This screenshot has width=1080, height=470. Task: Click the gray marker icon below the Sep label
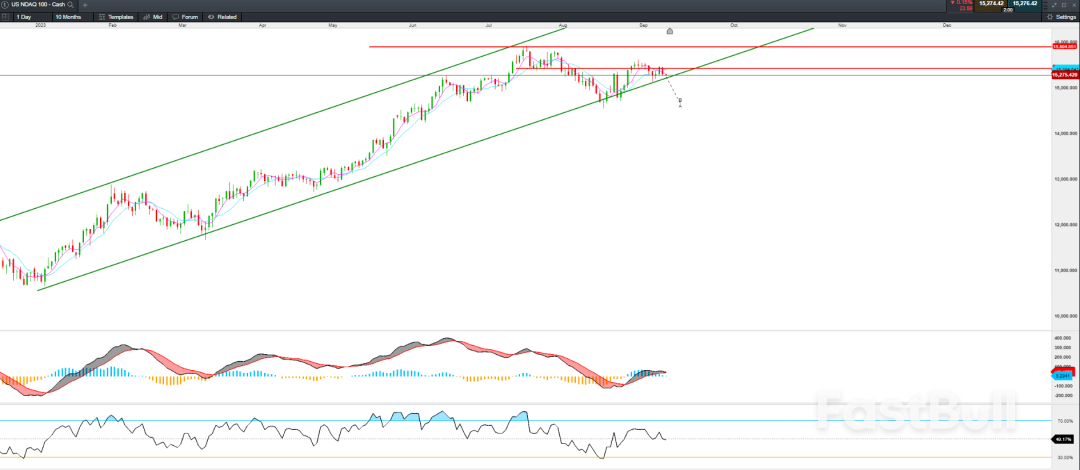click(670, 31)
